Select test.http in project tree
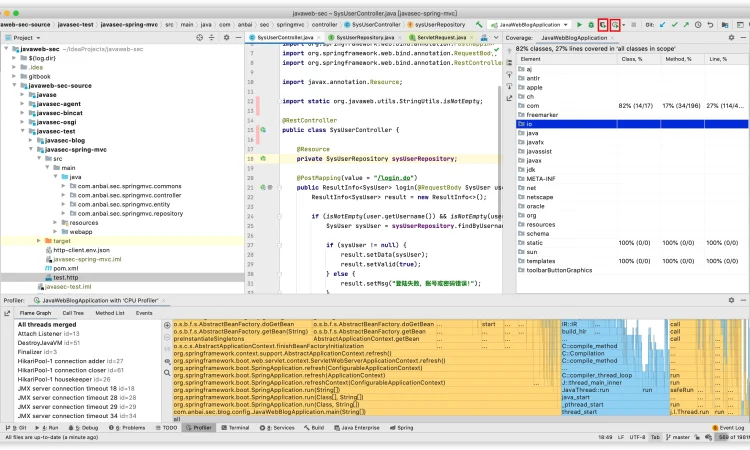This screenshot has width=750, height=450. [x=66, y=277]
